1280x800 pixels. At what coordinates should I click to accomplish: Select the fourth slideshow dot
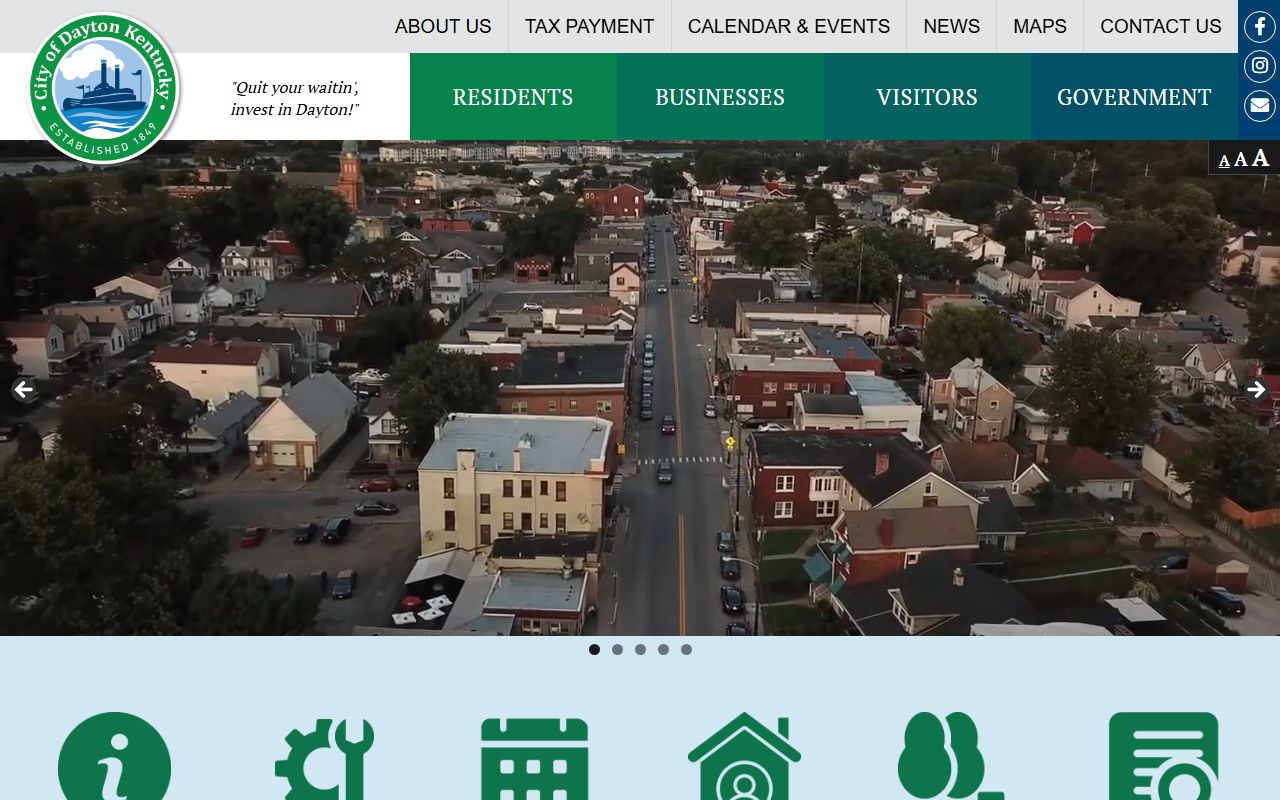663,649
